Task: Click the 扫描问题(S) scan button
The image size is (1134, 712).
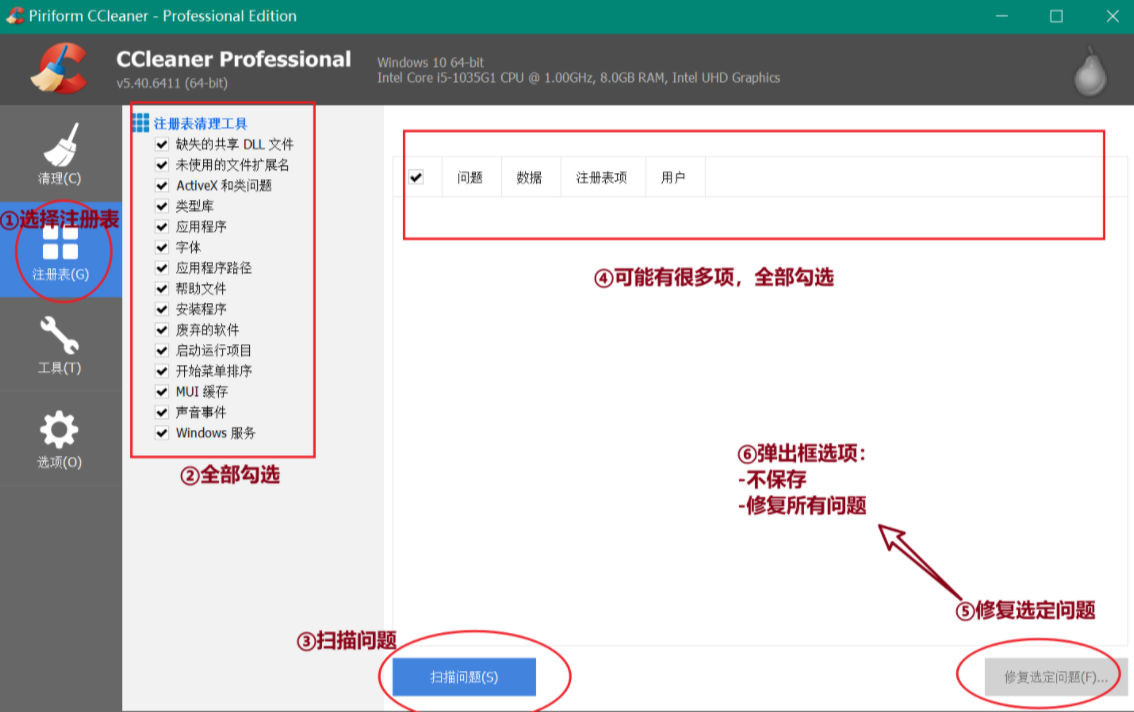Action: pos(464,677)
